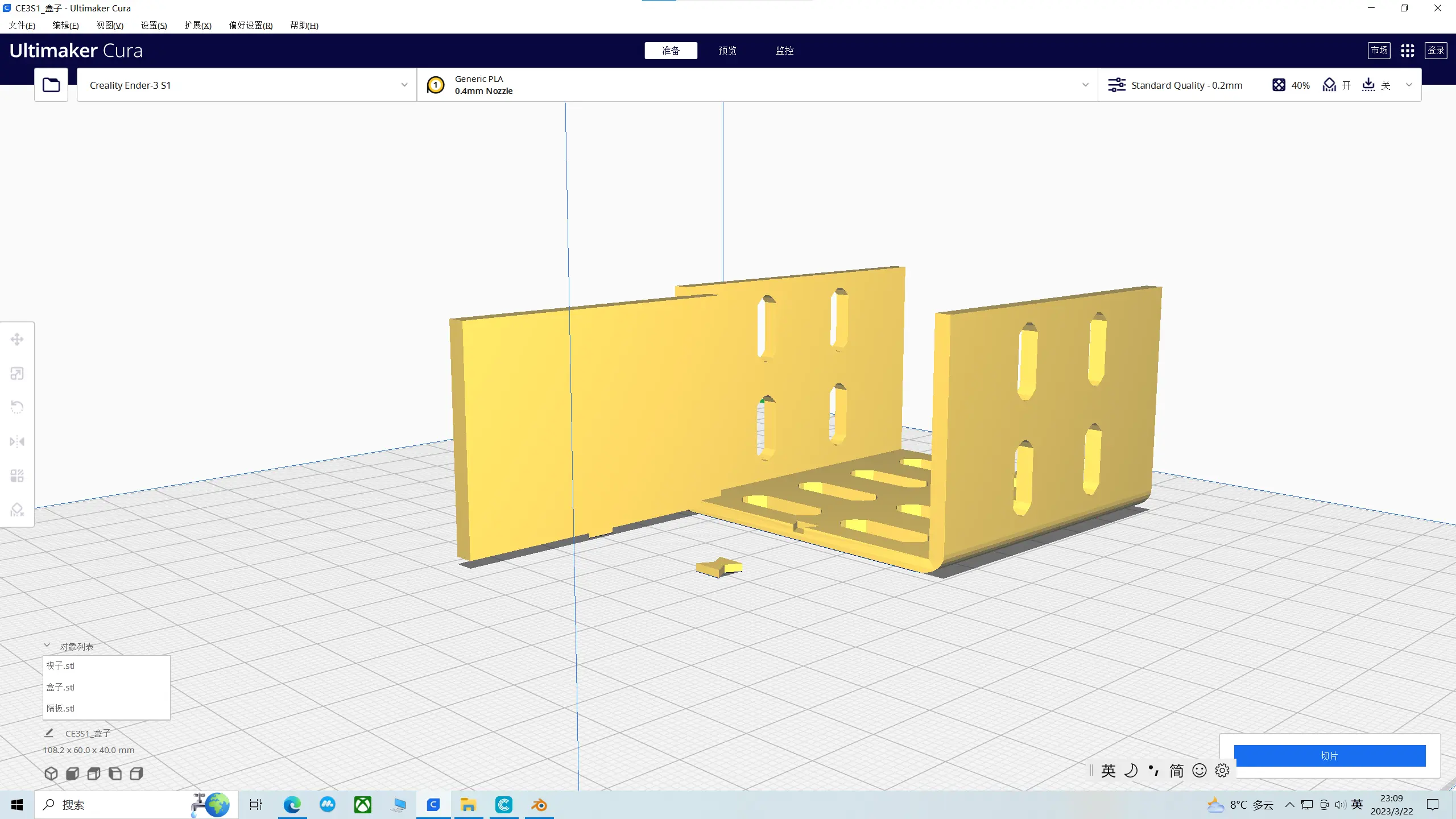Select 盒子.stl in the object list
This screenshot has height=819, width=1456.
click(61, 687)
